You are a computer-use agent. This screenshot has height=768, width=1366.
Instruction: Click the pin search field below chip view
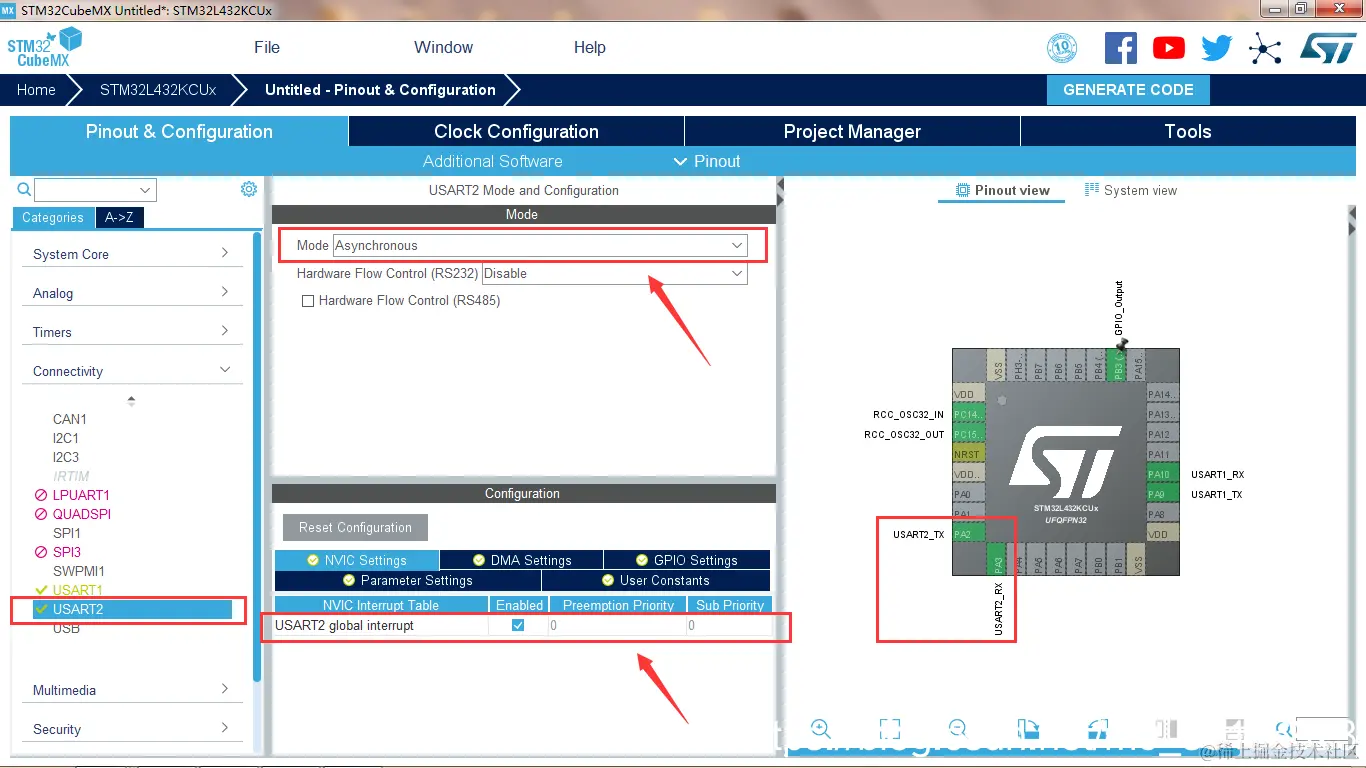[1323, 728]
